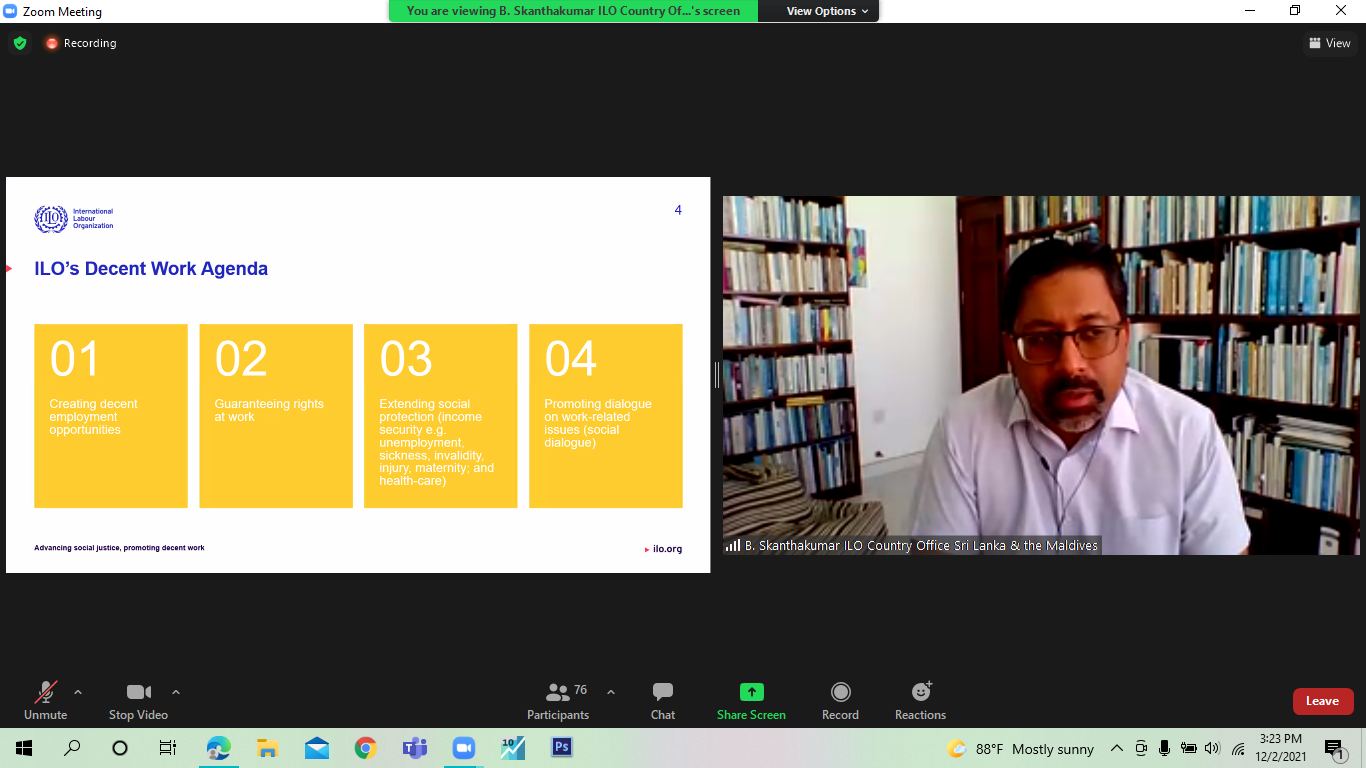The width and height of the screenshot is (1366, 768).
Task: Click the '02 Guaranteeing rights at work' box
Action: [x=276, y=416]
